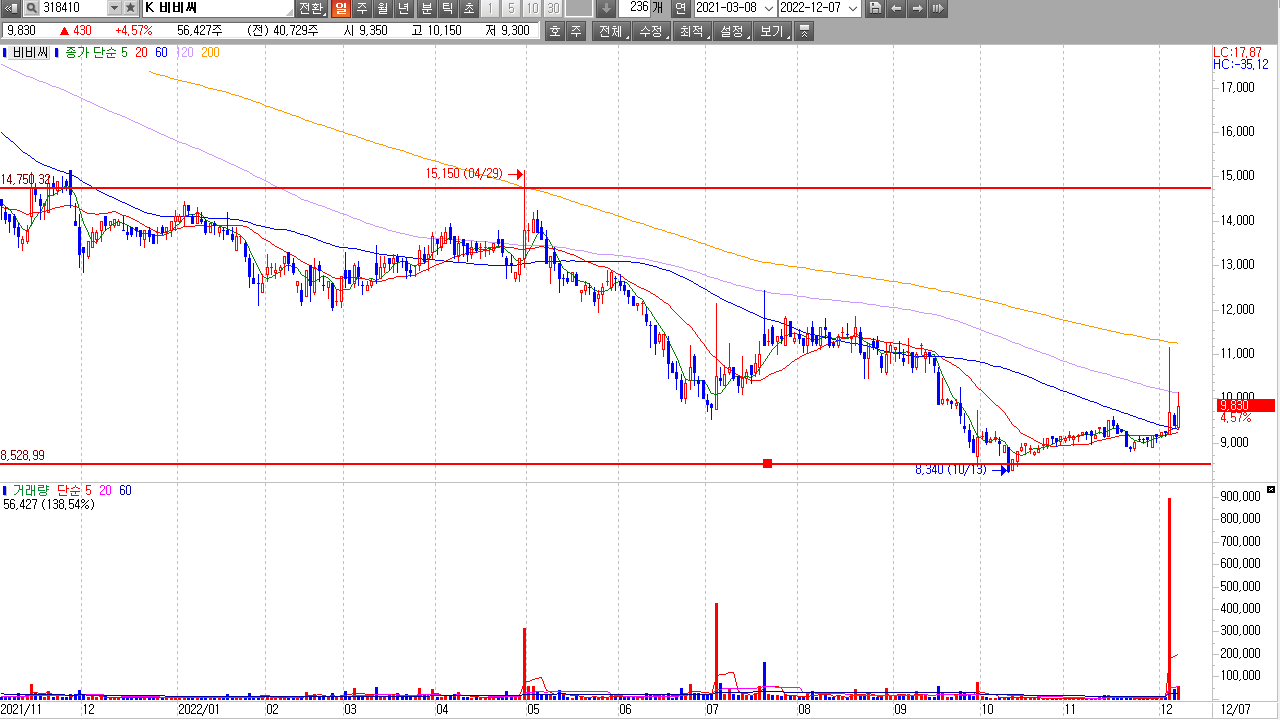This screenshot has height=720, width=1280.
Task: Select interval preset 30
Action: point(553,8)
